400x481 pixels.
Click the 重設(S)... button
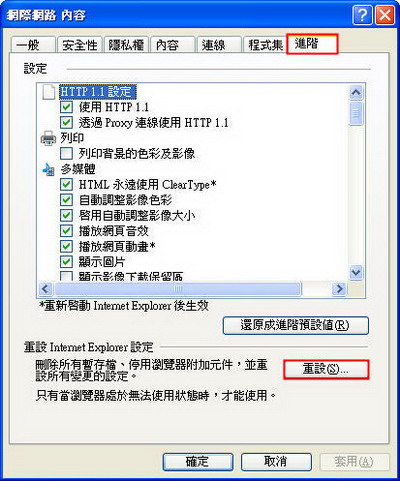[x=326, y=369]
